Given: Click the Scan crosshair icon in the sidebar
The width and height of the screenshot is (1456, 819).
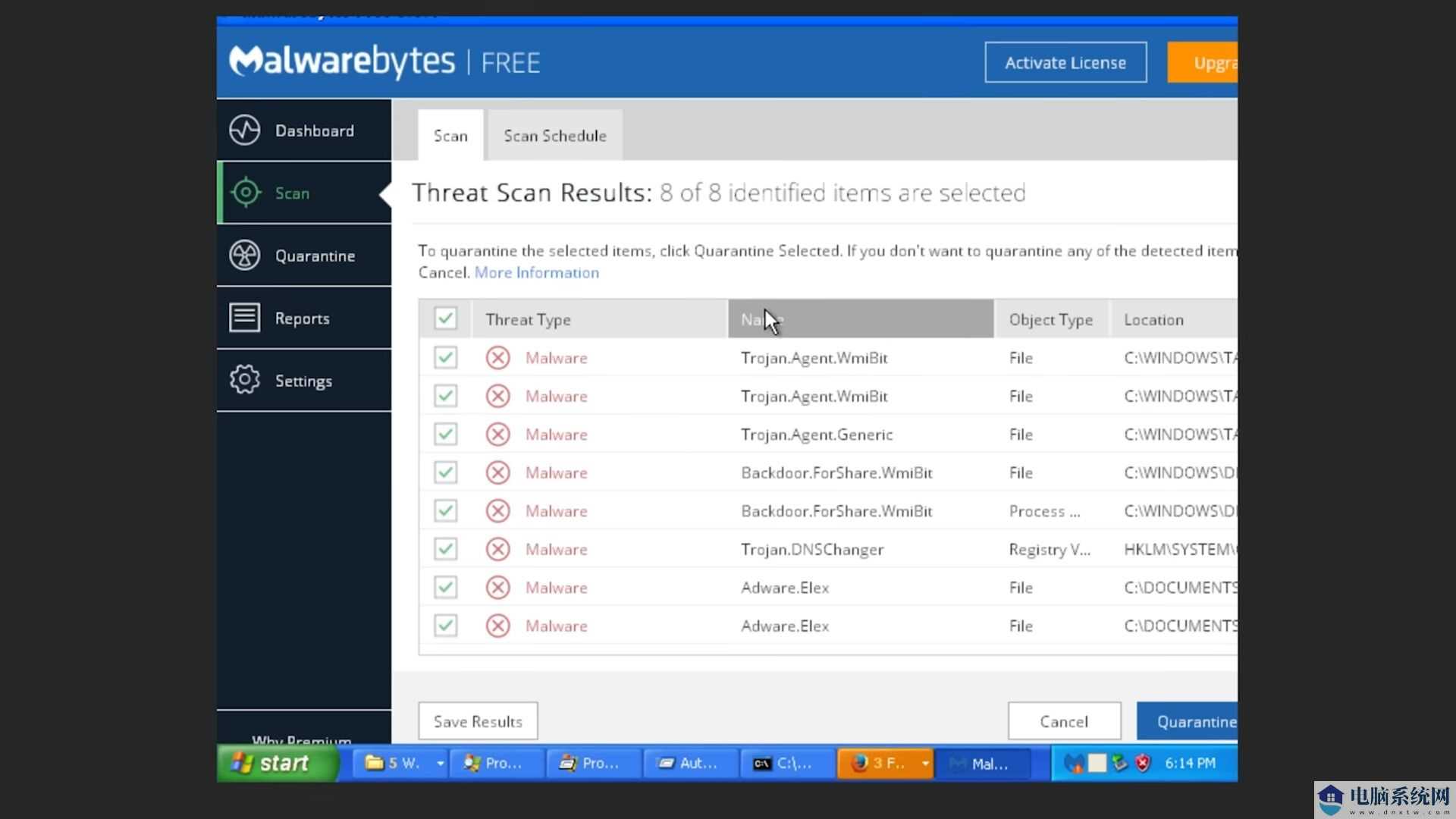Looking at the screenshot, I should (245, 193).
